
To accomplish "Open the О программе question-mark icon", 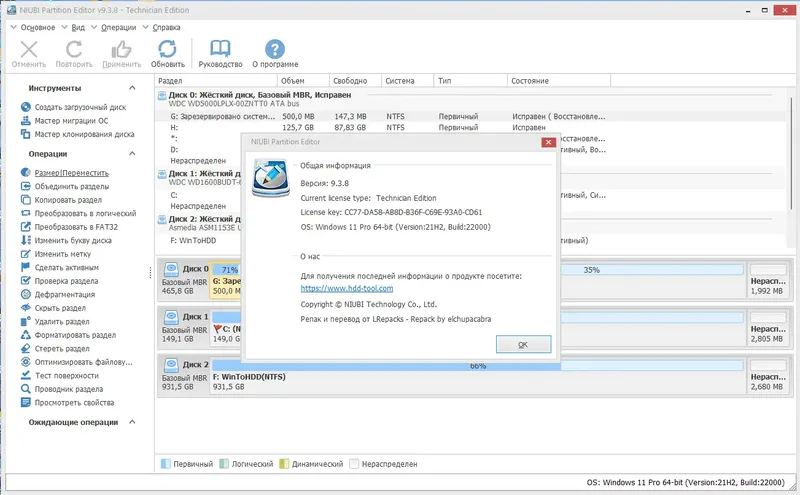I will pyautogui.click(x=275, y=50).
